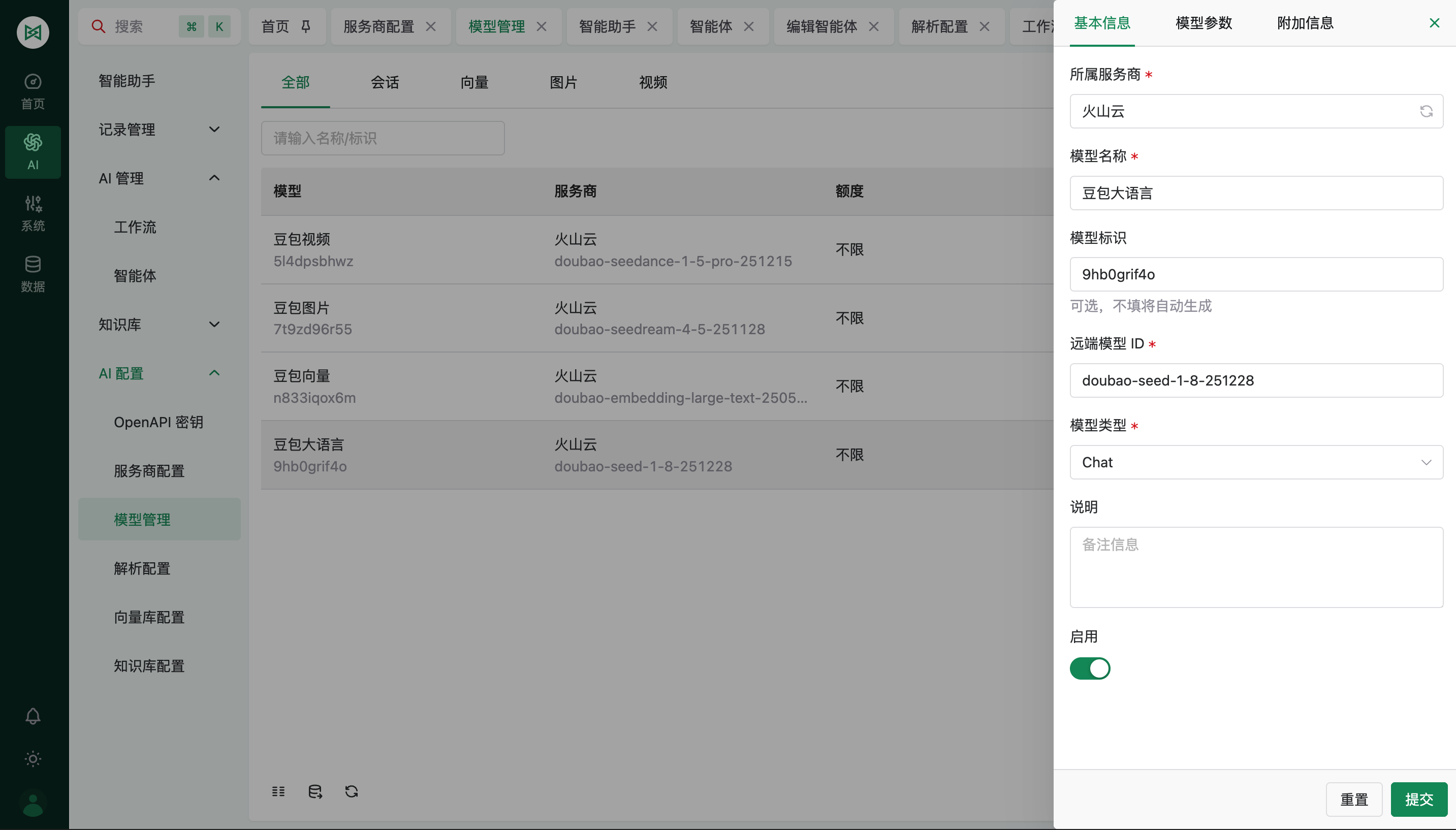The image size is (1456, 830).
Task: Click the data export icon in bottom toolbar
Action: (x=315, y=791)
